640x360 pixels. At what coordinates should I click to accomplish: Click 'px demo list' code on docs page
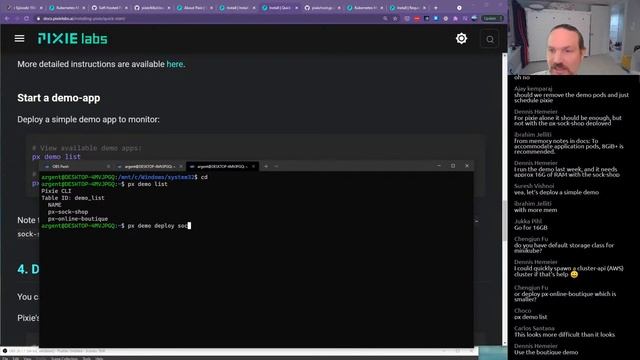pyautogui.click(x=56, y=157)
